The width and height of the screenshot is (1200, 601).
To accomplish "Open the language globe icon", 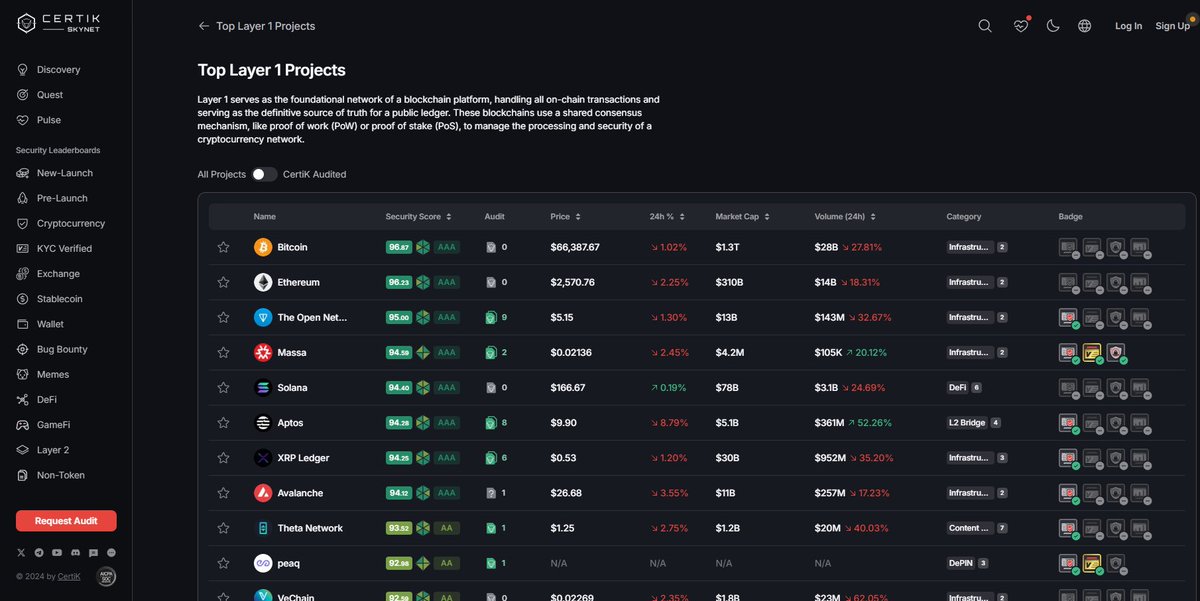I will click(x=1085, y=26).
